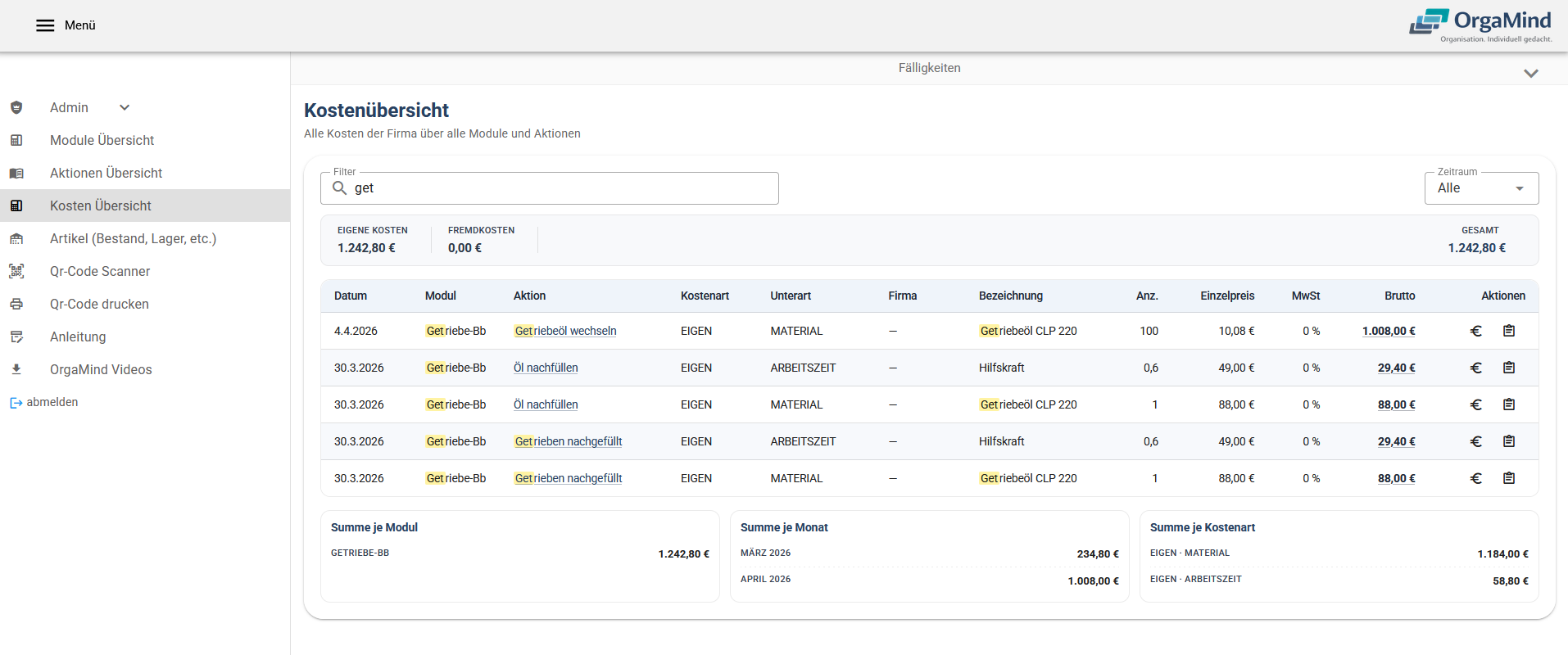This screenshot has height=655, width=1568.
Task: Expand the Fälligkeiten panel chevron
Action: coord(1530,73)
